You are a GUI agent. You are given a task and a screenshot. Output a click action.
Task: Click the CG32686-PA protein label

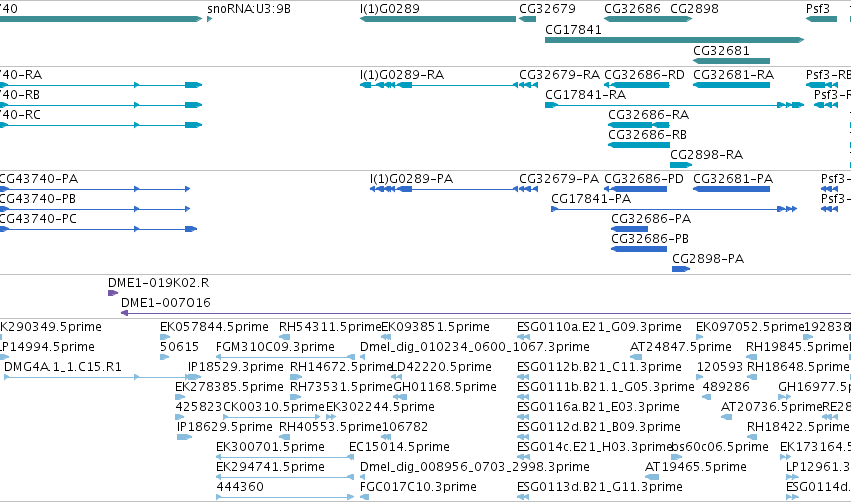(651, 219)
